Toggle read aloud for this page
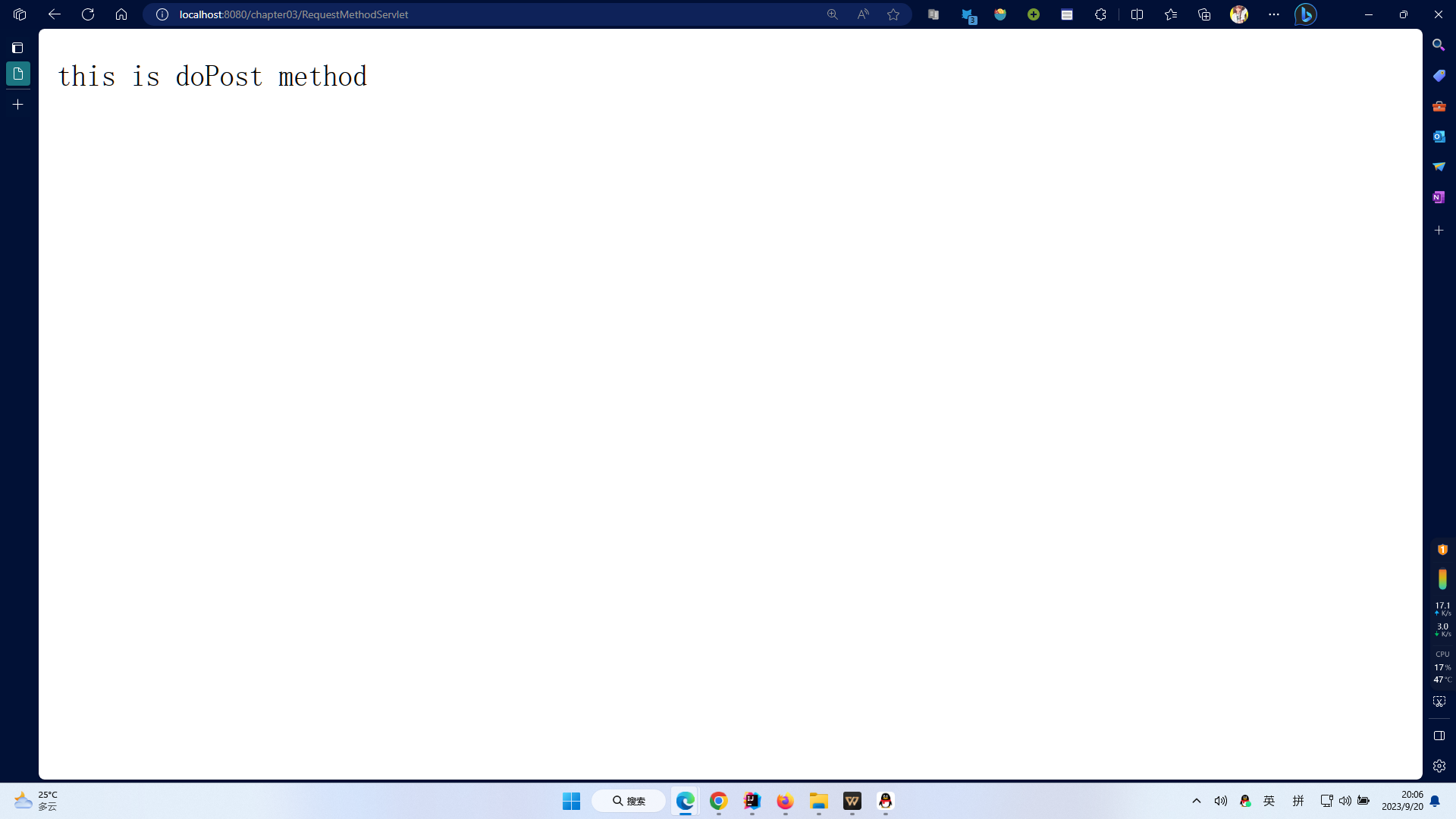This screenshot has height=819, width=1456. [x=863, y=14]
